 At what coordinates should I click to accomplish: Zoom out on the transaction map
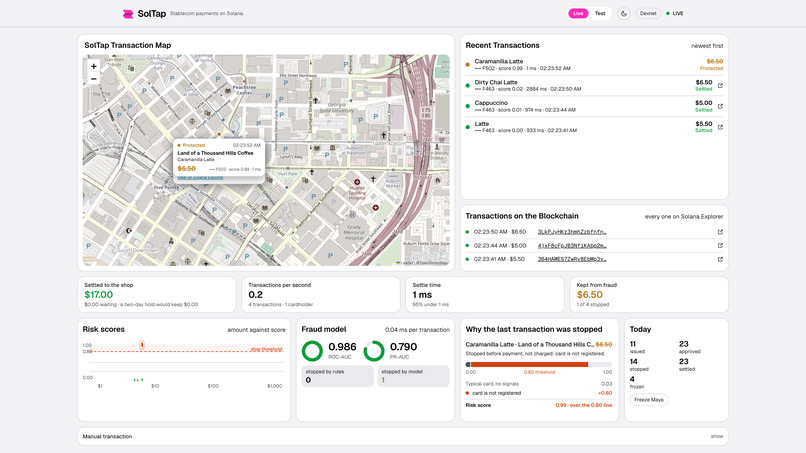point(94,79)
